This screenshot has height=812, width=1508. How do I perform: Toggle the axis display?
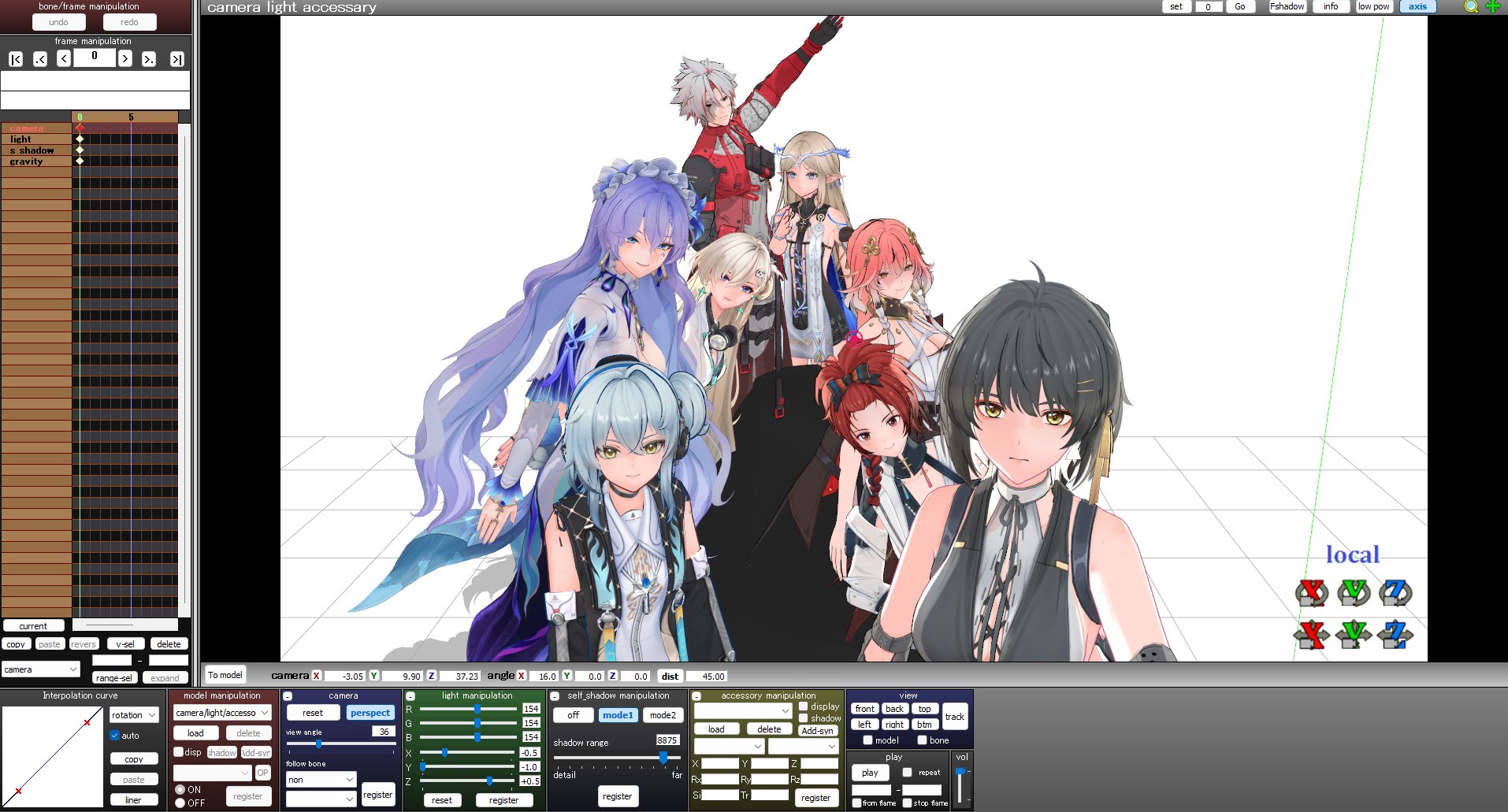point(1418,6)
